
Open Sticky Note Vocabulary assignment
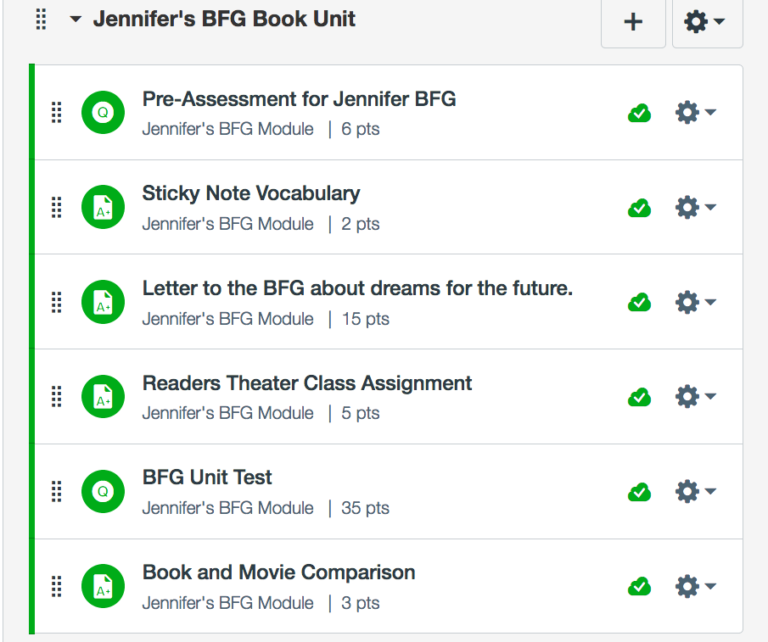pyautogui.click(x=251, y=193)
